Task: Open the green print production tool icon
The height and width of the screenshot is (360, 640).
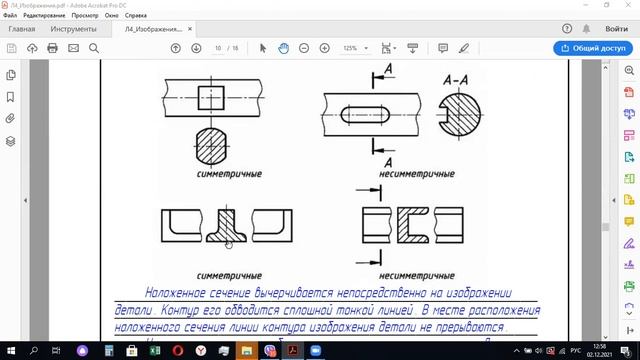Action: (629, 286)
